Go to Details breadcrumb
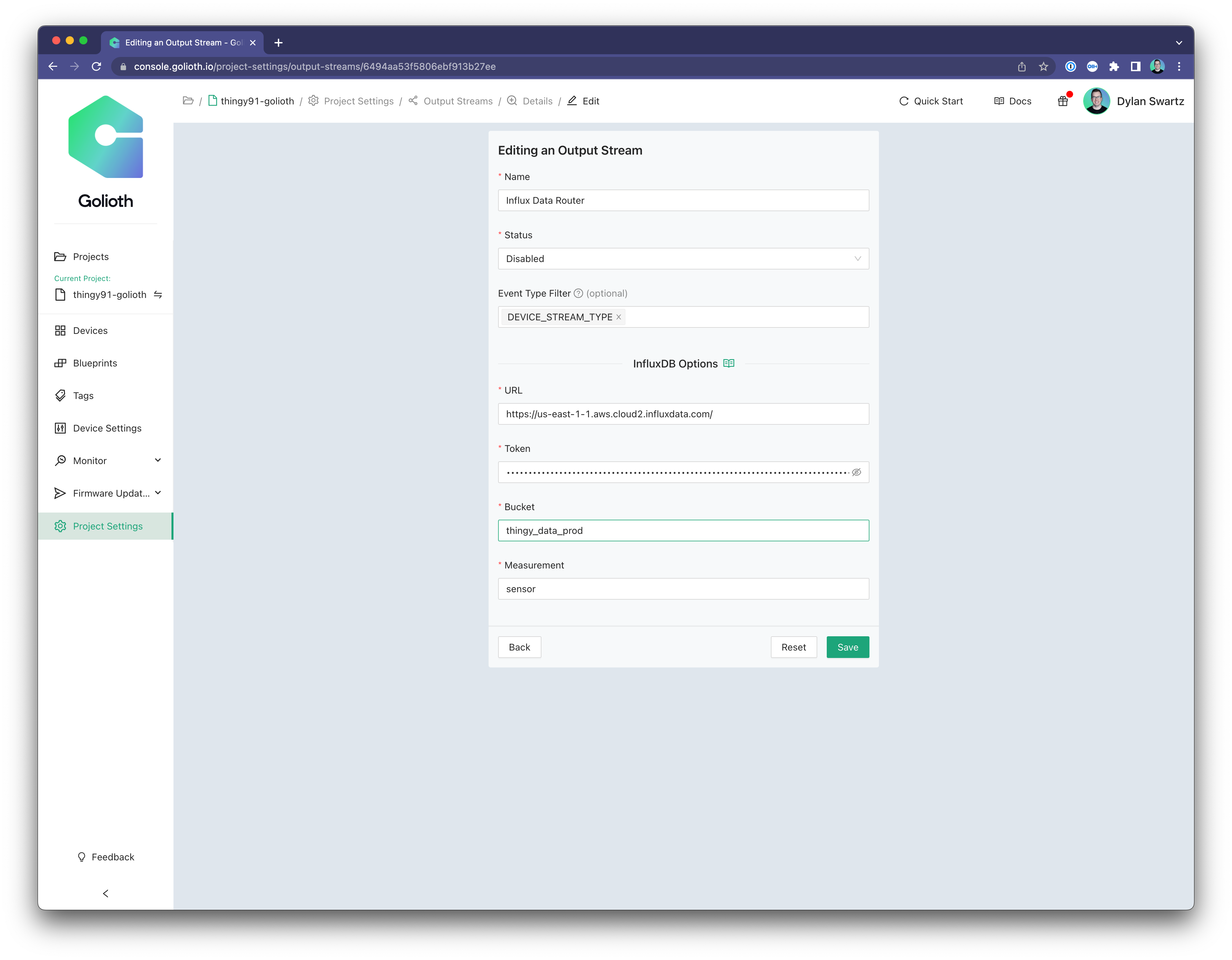 (x=530, y=101)
